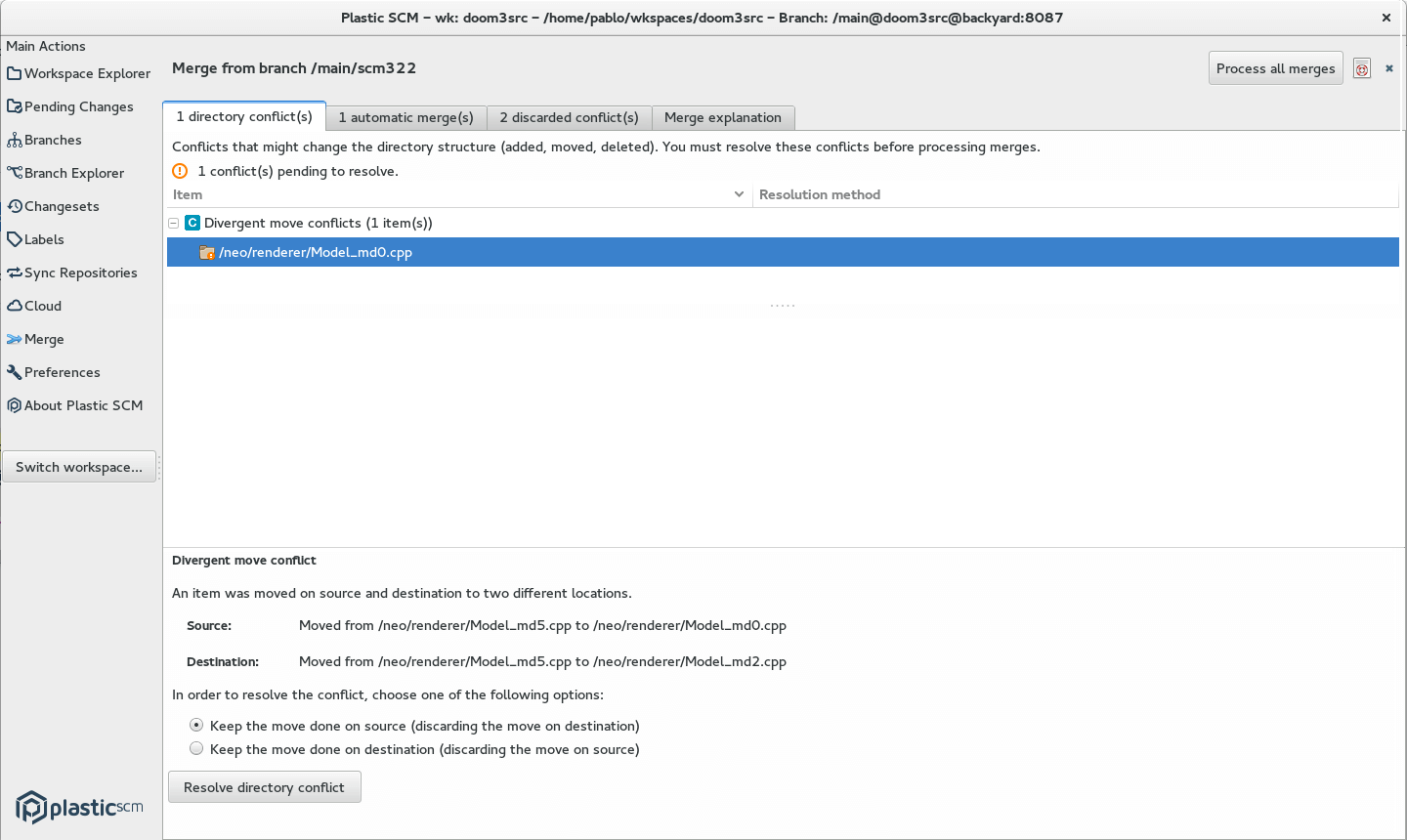Viewport: 1407px width, 840px height.
Task: Open the Item column sort dropdown arrow
Action: pos(739,194)
